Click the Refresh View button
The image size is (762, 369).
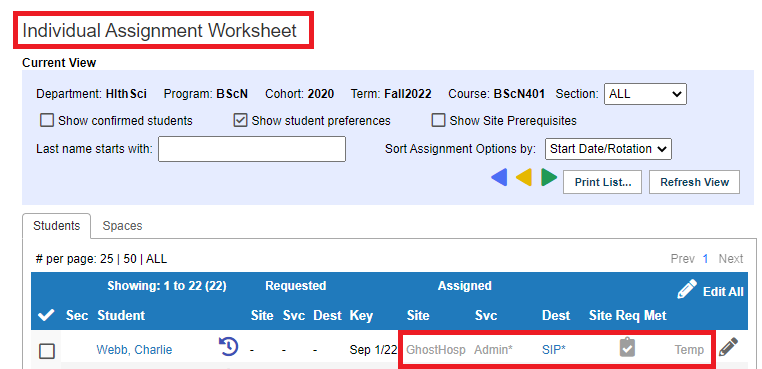694,182
